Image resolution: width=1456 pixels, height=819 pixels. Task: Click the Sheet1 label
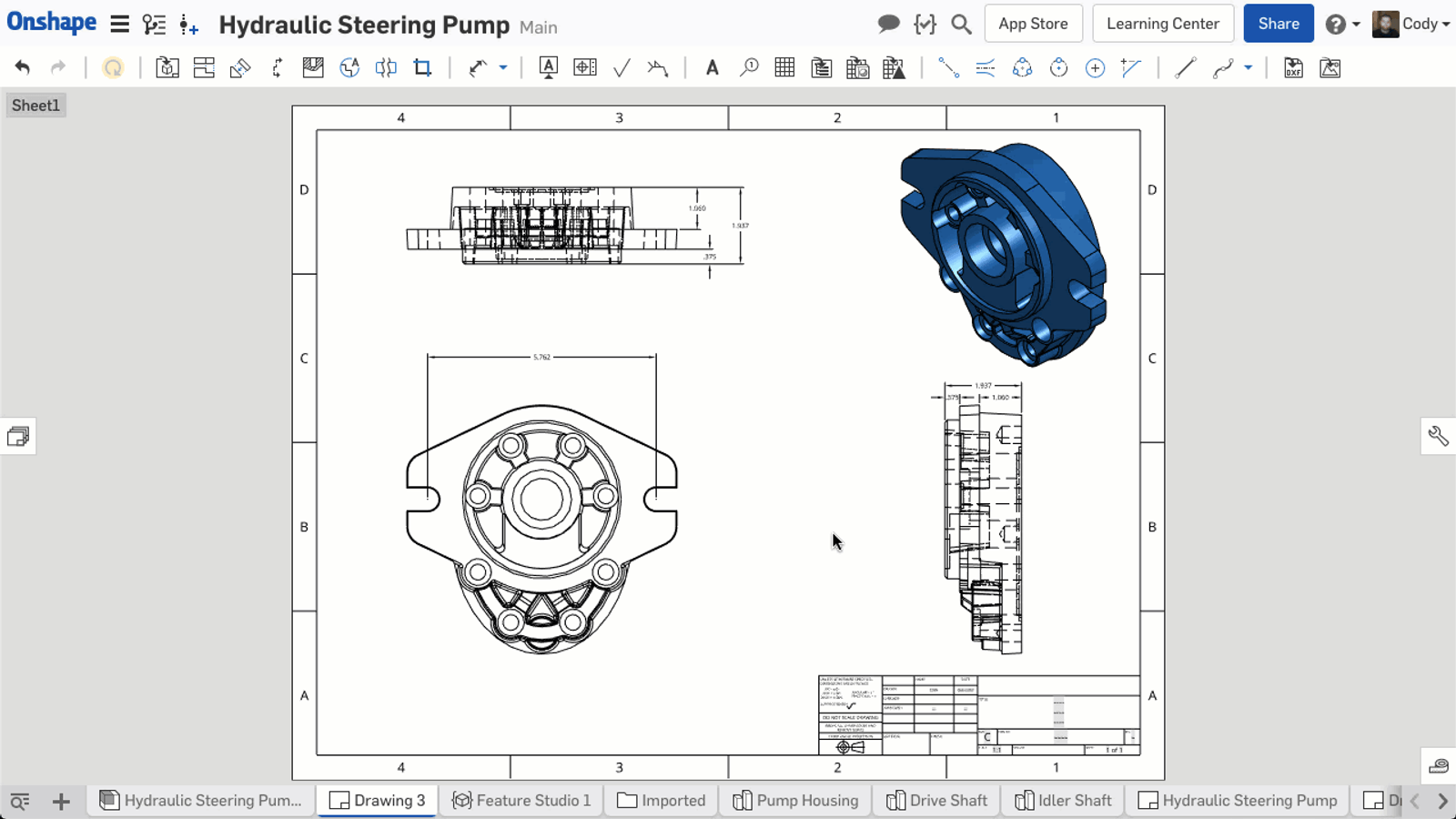pyautogui.click(x=35, y=106)
